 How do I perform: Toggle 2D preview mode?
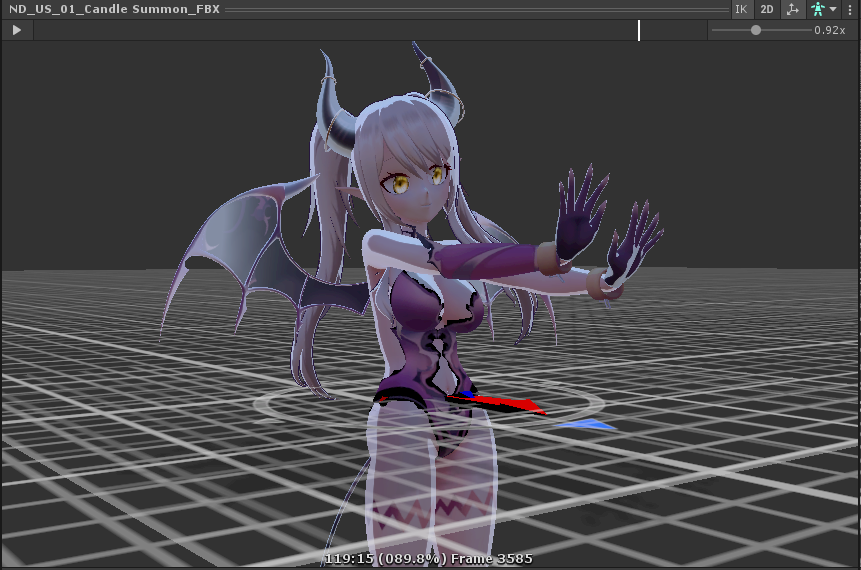click(767, 9)
